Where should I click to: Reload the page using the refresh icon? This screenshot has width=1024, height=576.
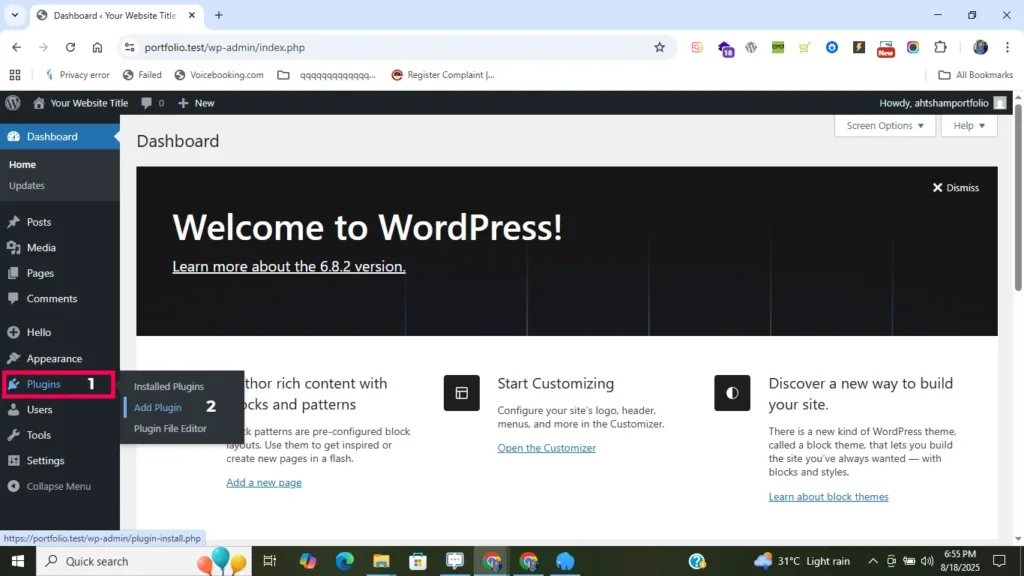70,47
